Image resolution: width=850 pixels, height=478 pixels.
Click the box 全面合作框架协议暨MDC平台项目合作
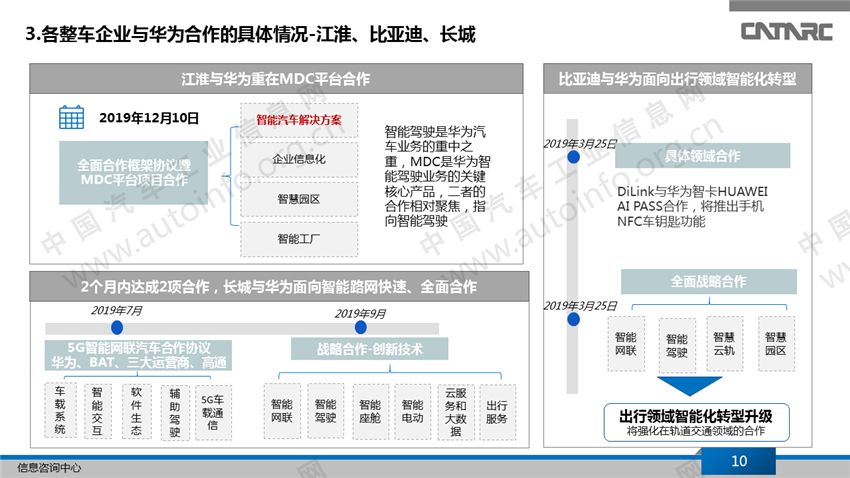pos(133,173)
